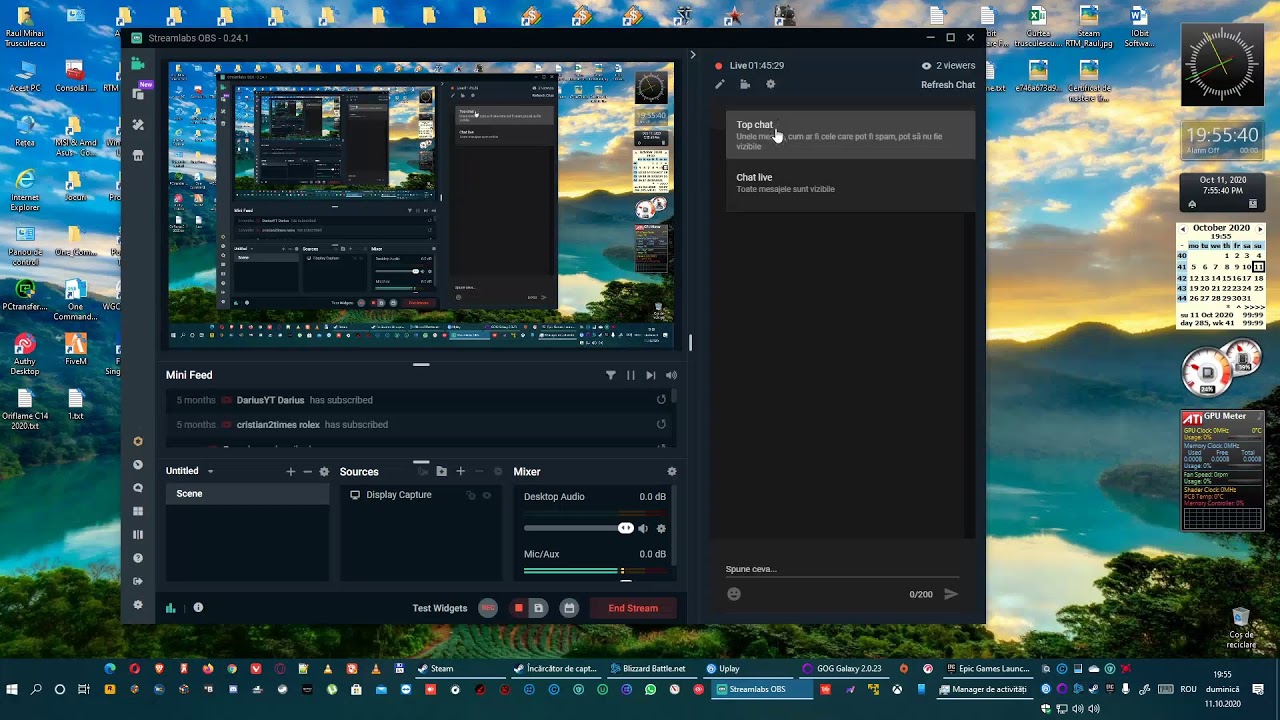
Task: Open GOG Galaxy 2.0.23 taskbar button
Action: point(842,668)
